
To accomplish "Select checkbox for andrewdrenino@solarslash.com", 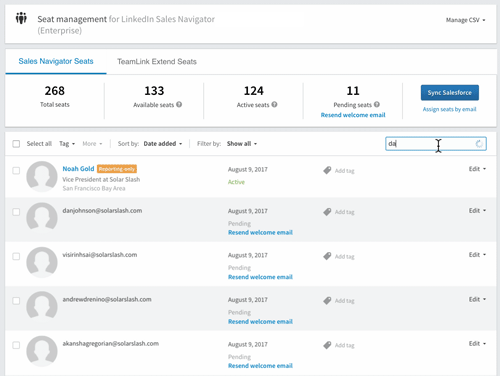I will click(x=16, y=301).
